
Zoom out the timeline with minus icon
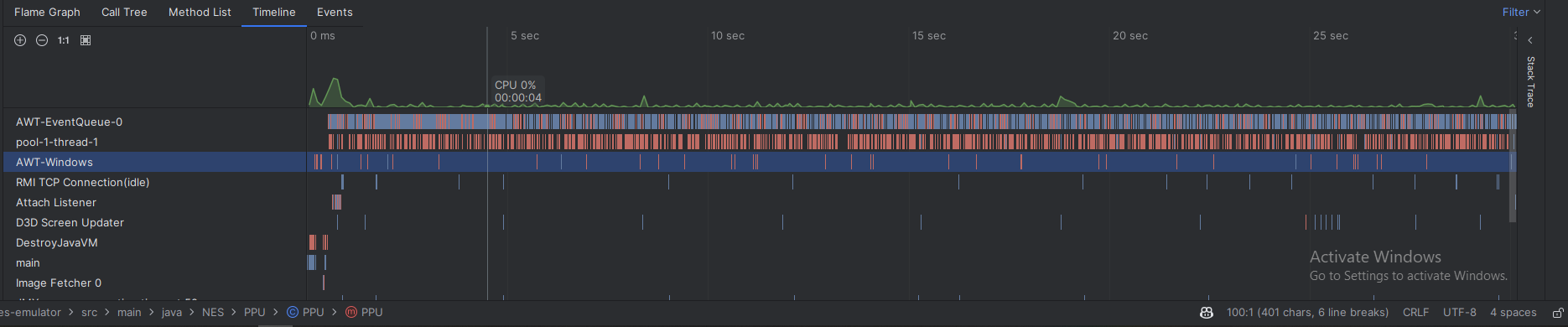coord(42,40)
